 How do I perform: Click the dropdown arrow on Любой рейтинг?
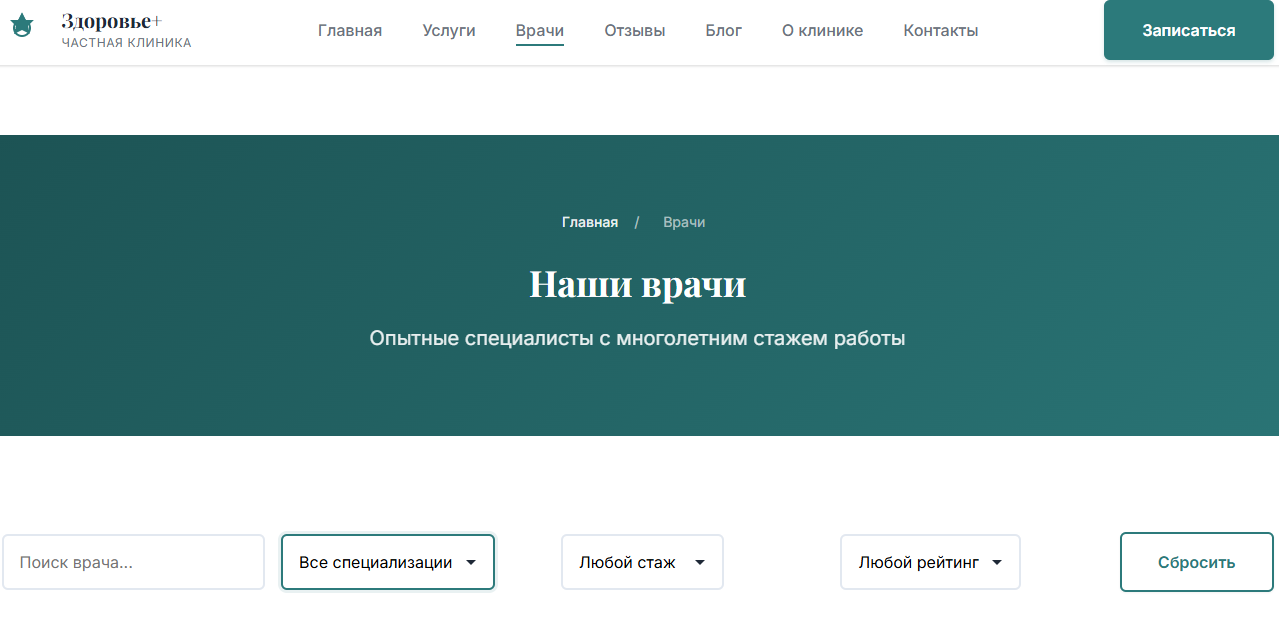[x=997, y=562]
